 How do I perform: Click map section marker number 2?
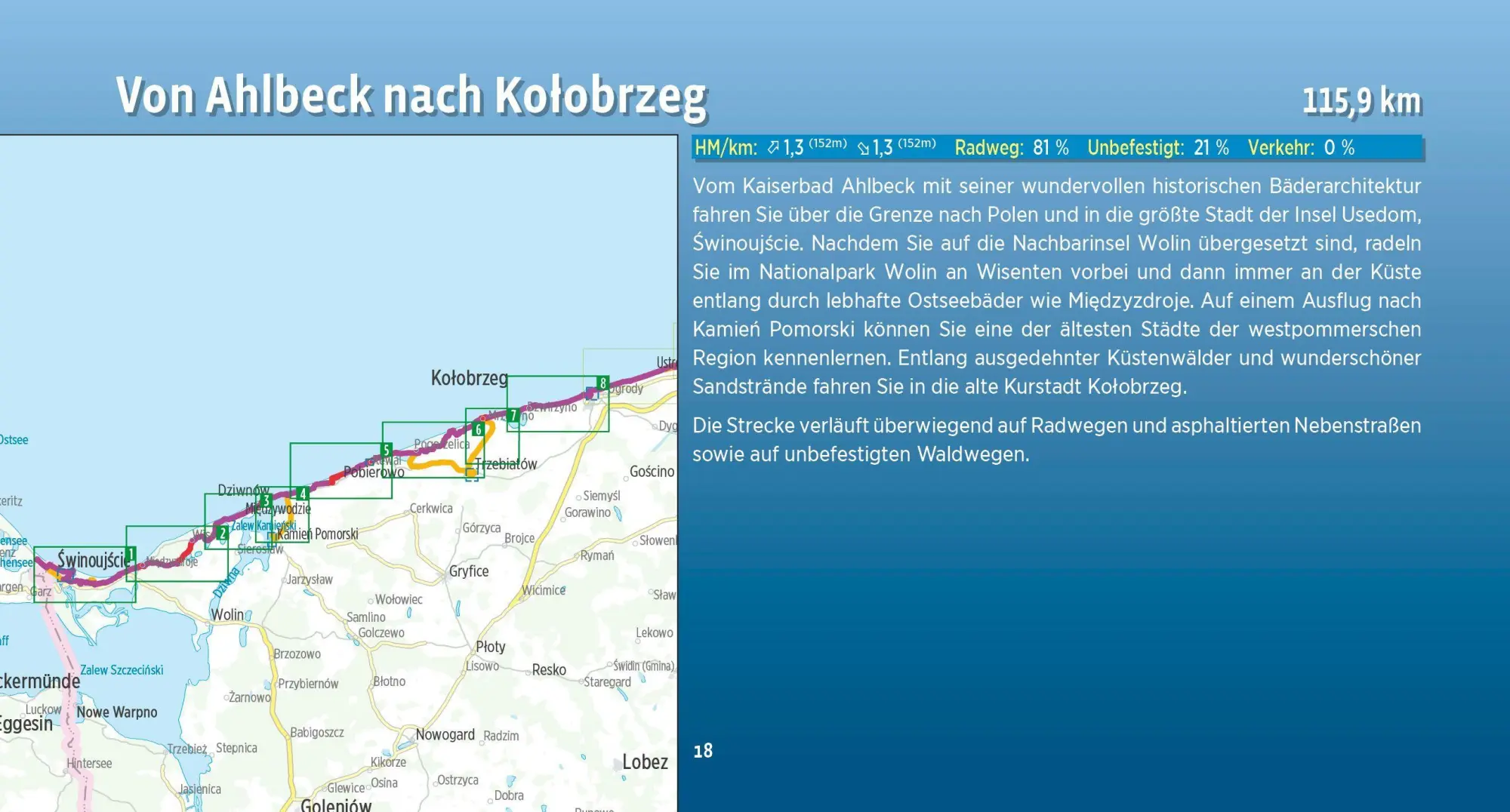tap(222, 533)
